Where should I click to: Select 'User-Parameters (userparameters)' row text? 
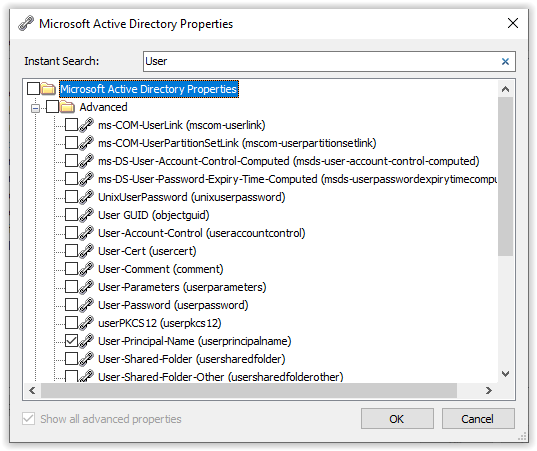point(182,287)
